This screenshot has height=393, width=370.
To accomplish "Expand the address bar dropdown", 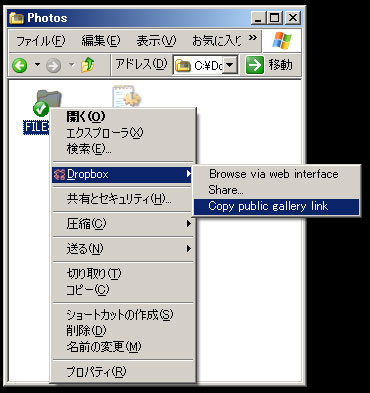I will click(230, 65).
